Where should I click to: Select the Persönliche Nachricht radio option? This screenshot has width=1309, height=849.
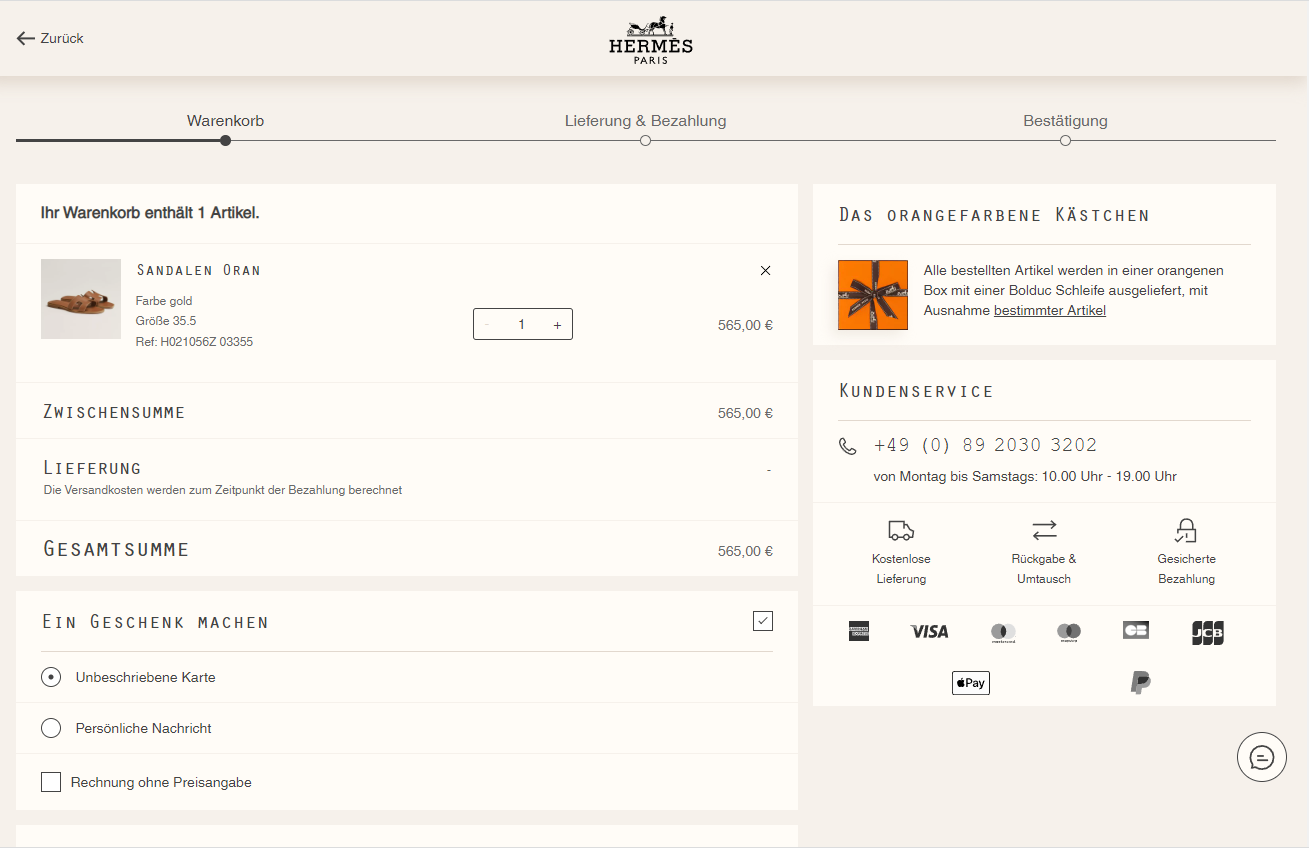pos(51,728)
